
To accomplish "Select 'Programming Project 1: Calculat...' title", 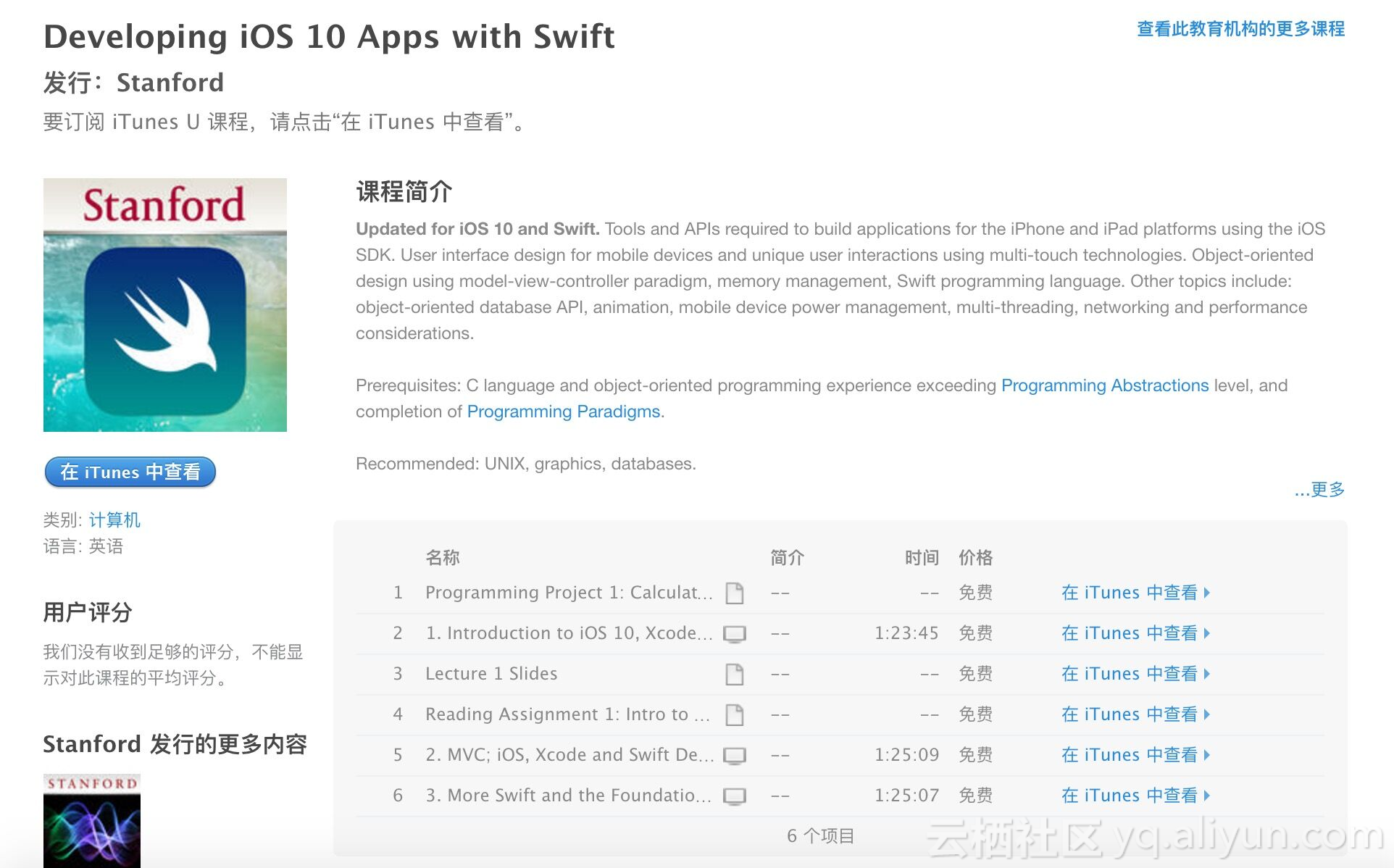I will [x=569, y=593].
